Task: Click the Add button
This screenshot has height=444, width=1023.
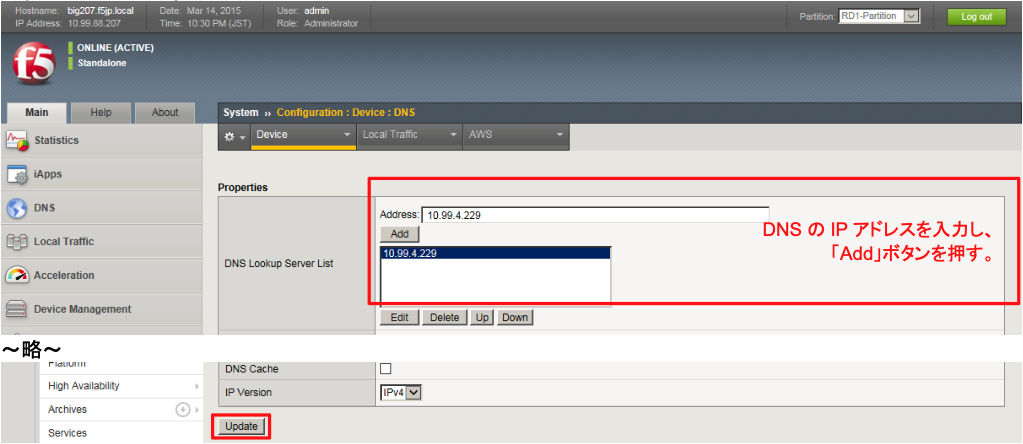Action: 399,233
